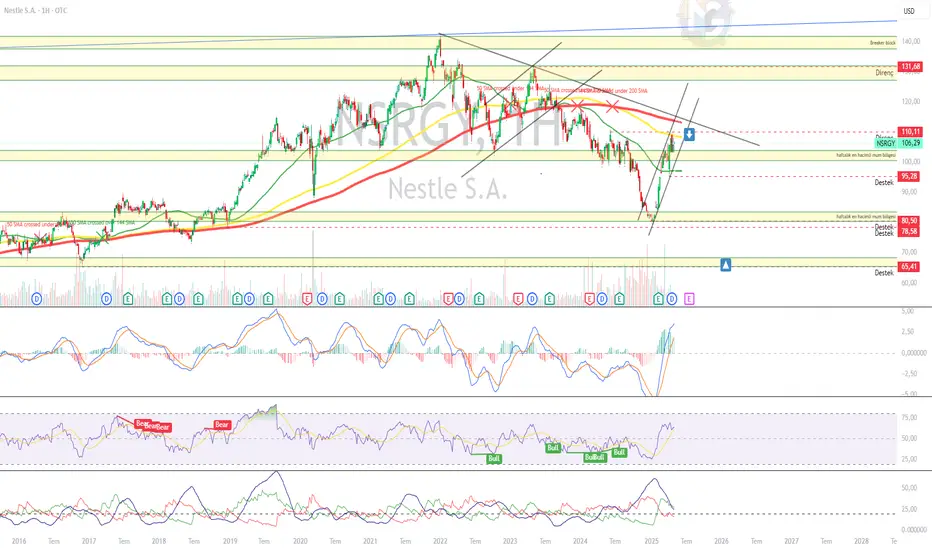Click the red earnings E marker at 2023
932x550 pixels.
(x=518, y=298)
